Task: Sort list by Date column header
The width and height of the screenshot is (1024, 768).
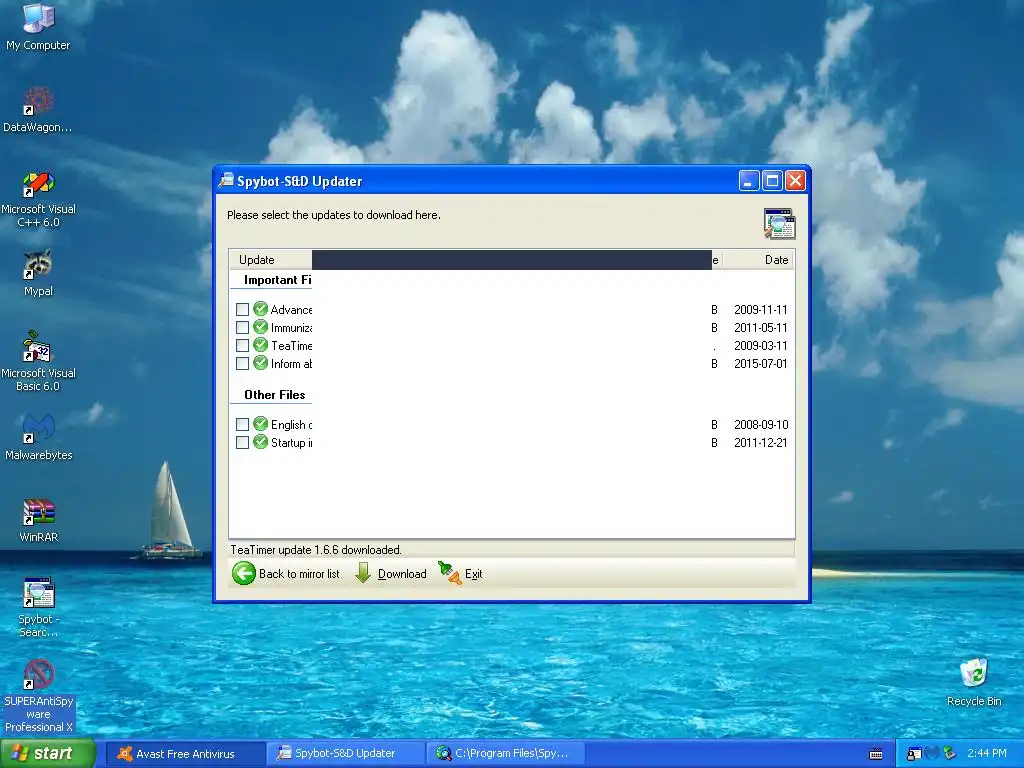Action: [x=759, y=260]
